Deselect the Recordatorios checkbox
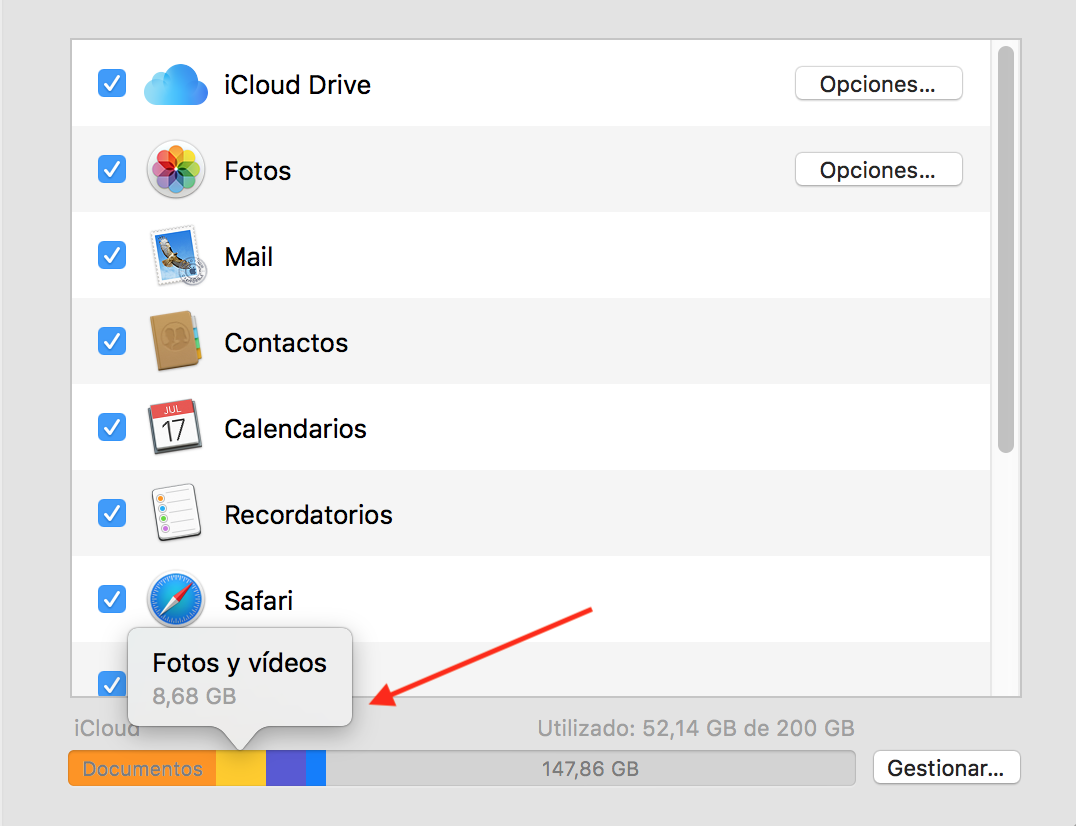The image size is (1076, 826). coord(112,513)
